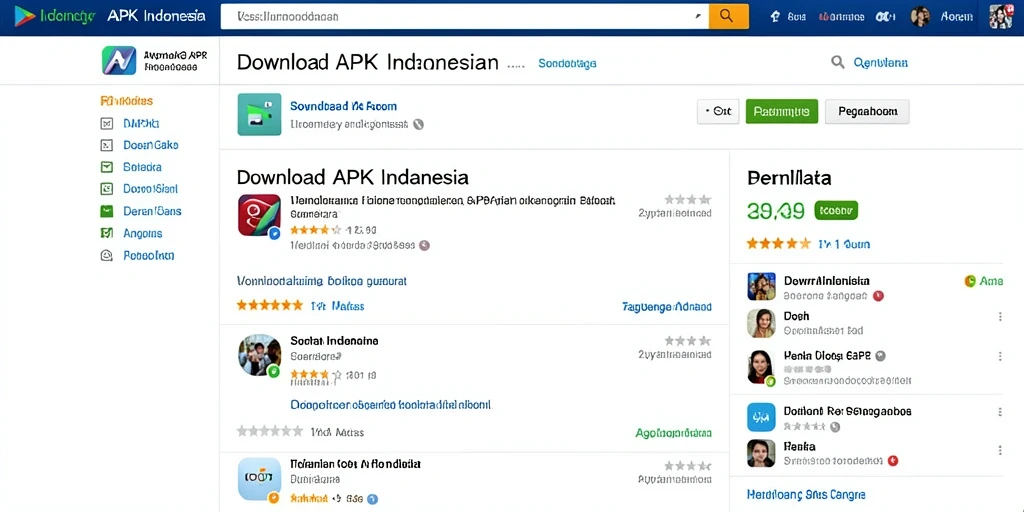Open the dropdown arrow inside the search field

pyautogui.click(x=698, y=17)
